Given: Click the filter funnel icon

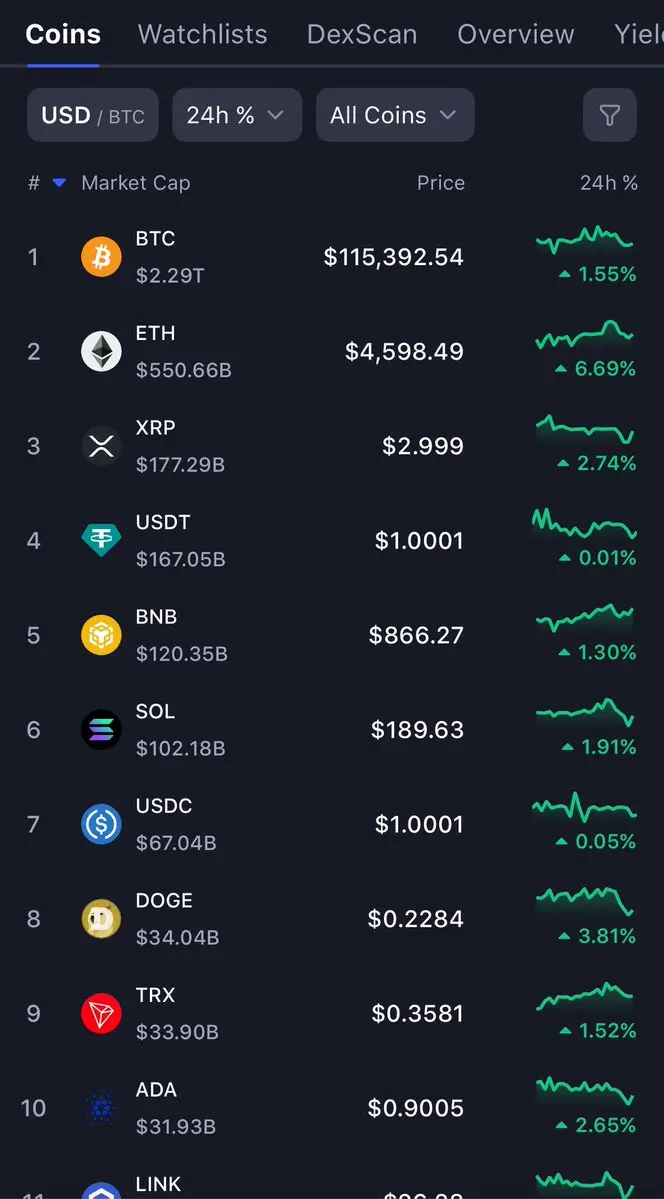Looking at the screenshot, I should pos(610,115).
